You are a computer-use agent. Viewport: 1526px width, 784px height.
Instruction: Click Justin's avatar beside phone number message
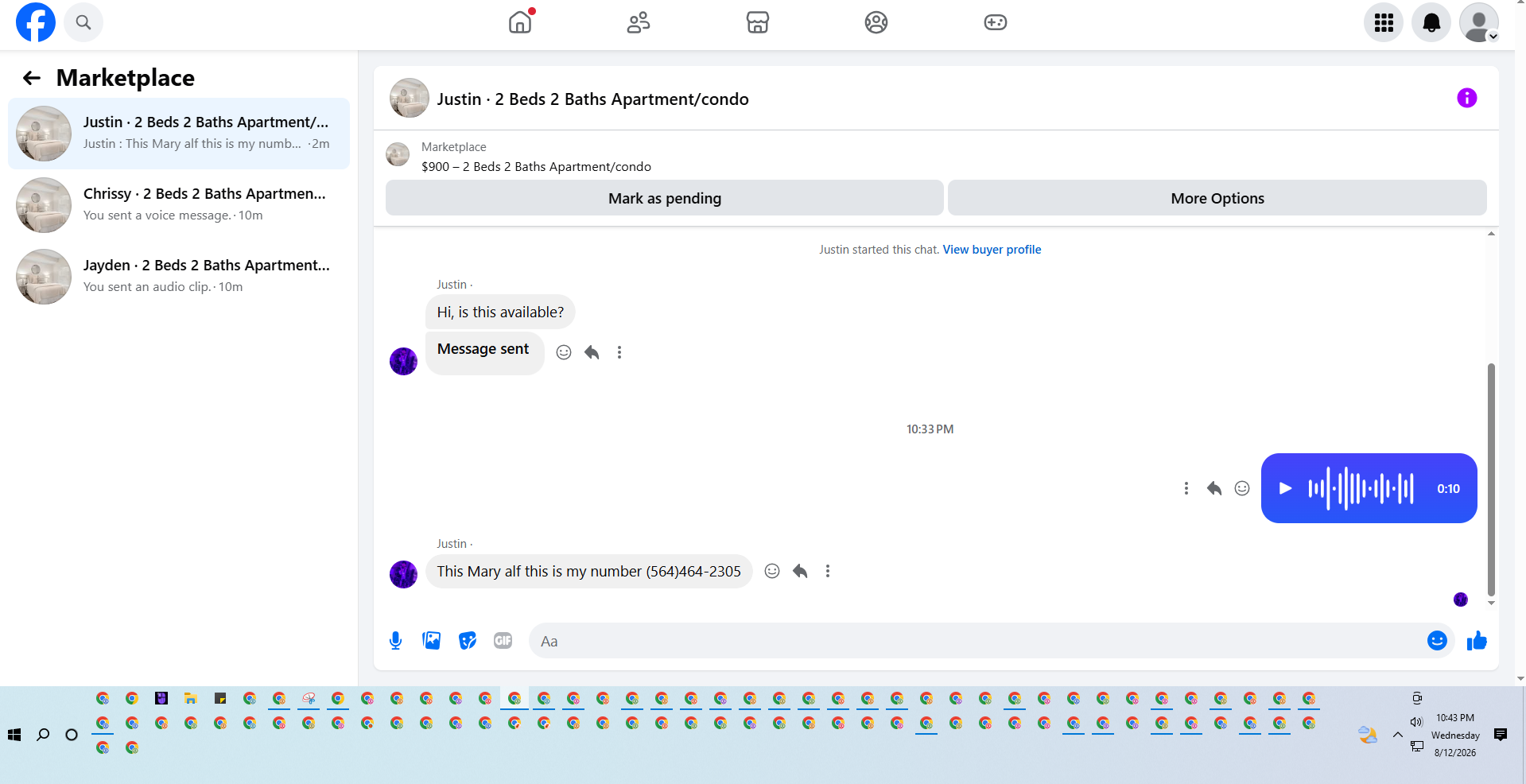tap(403, 574)
